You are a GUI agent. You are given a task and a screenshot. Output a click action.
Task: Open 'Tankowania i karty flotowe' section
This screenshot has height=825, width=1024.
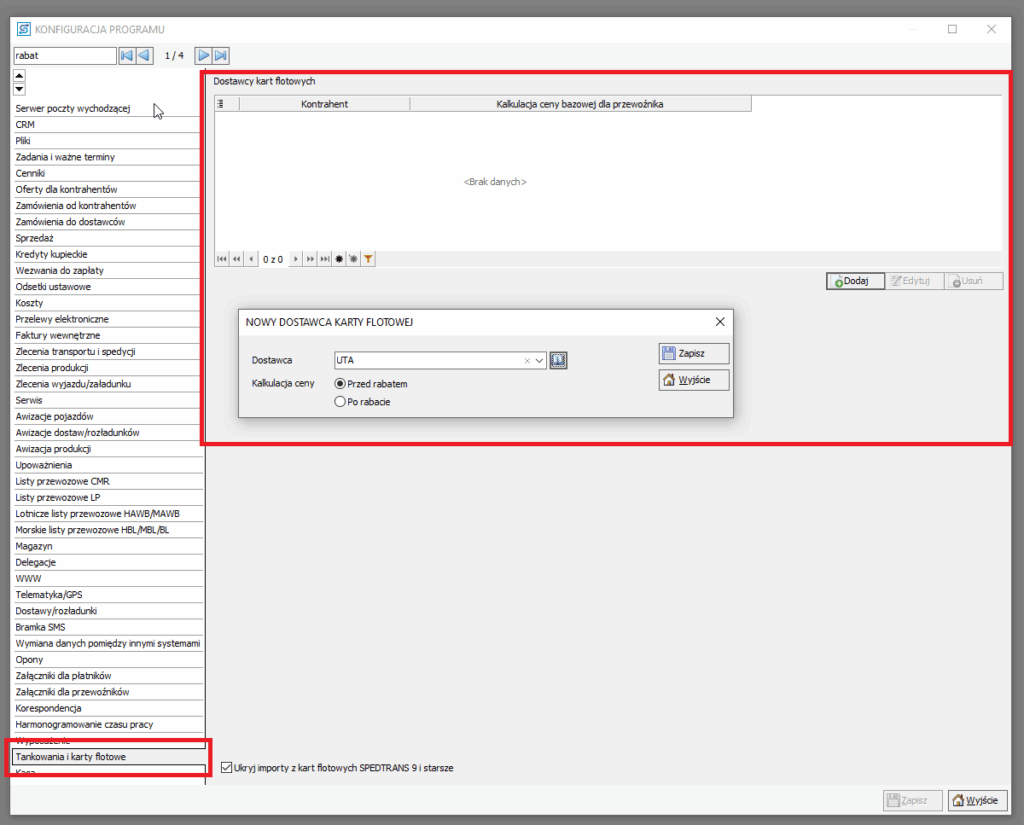[x=71, y=757]
